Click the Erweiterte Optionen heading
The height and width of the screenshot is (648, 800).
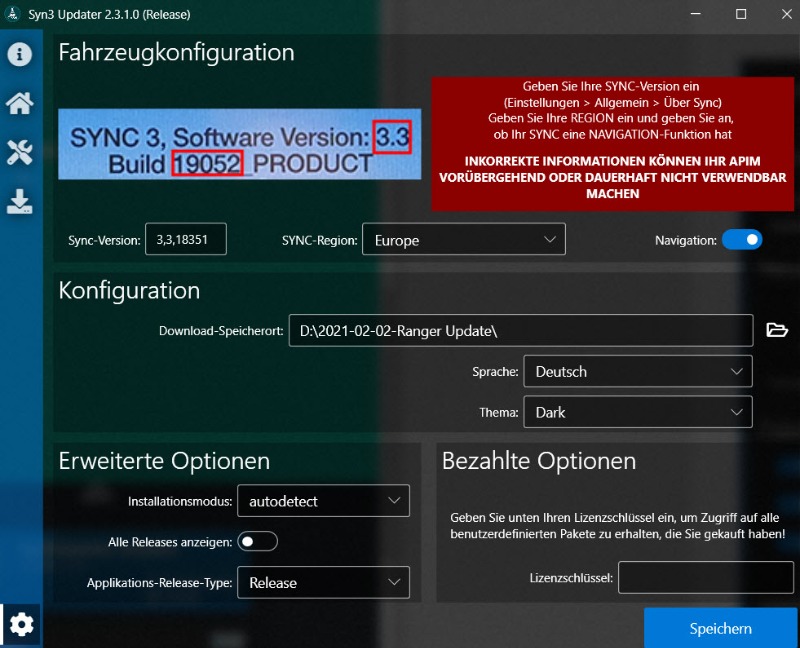[x=164, y=461]
